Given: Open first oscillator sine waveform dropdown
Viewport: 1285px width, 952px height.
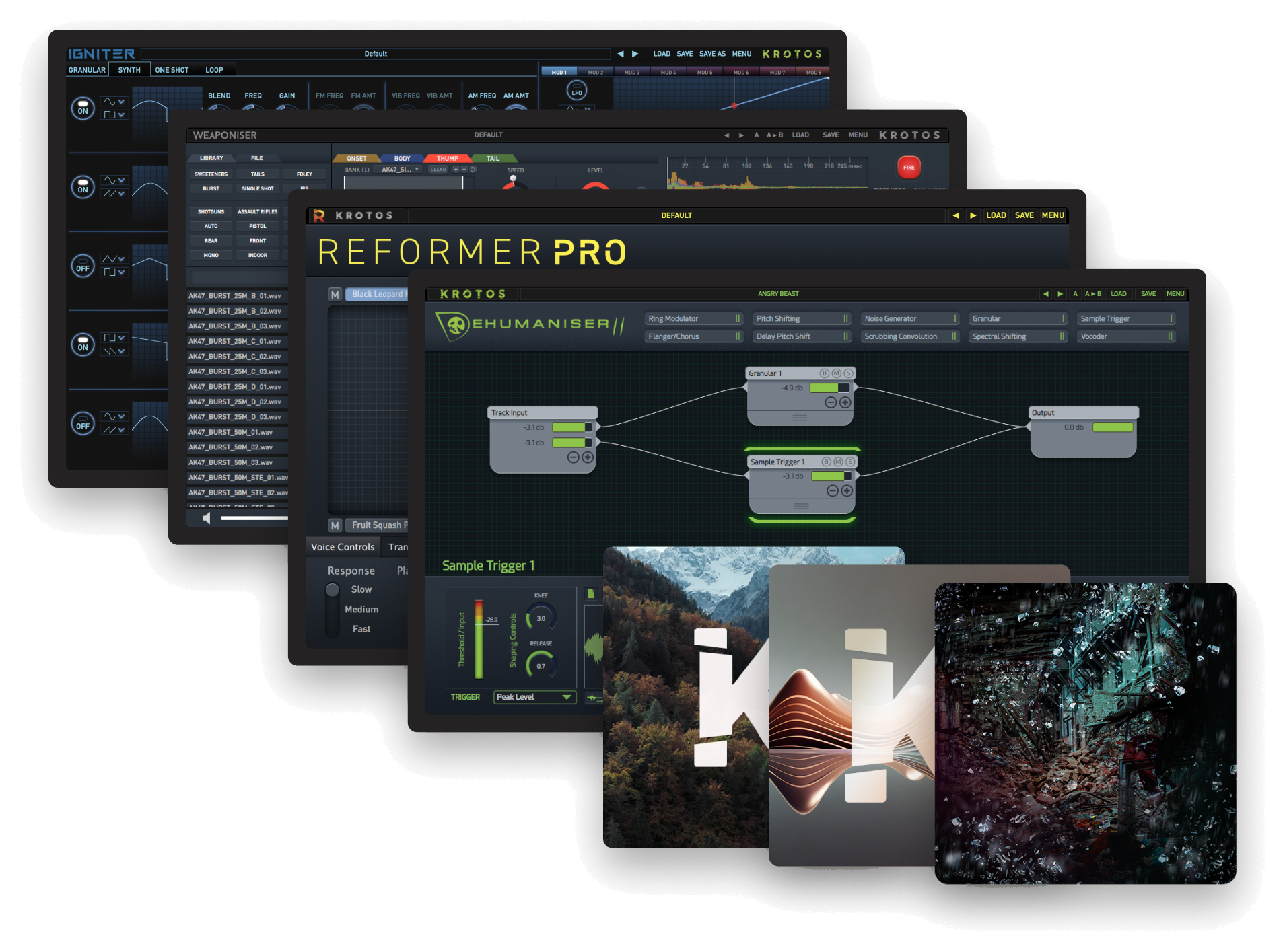Looking at the screenshot, I should tap(114, 102).
